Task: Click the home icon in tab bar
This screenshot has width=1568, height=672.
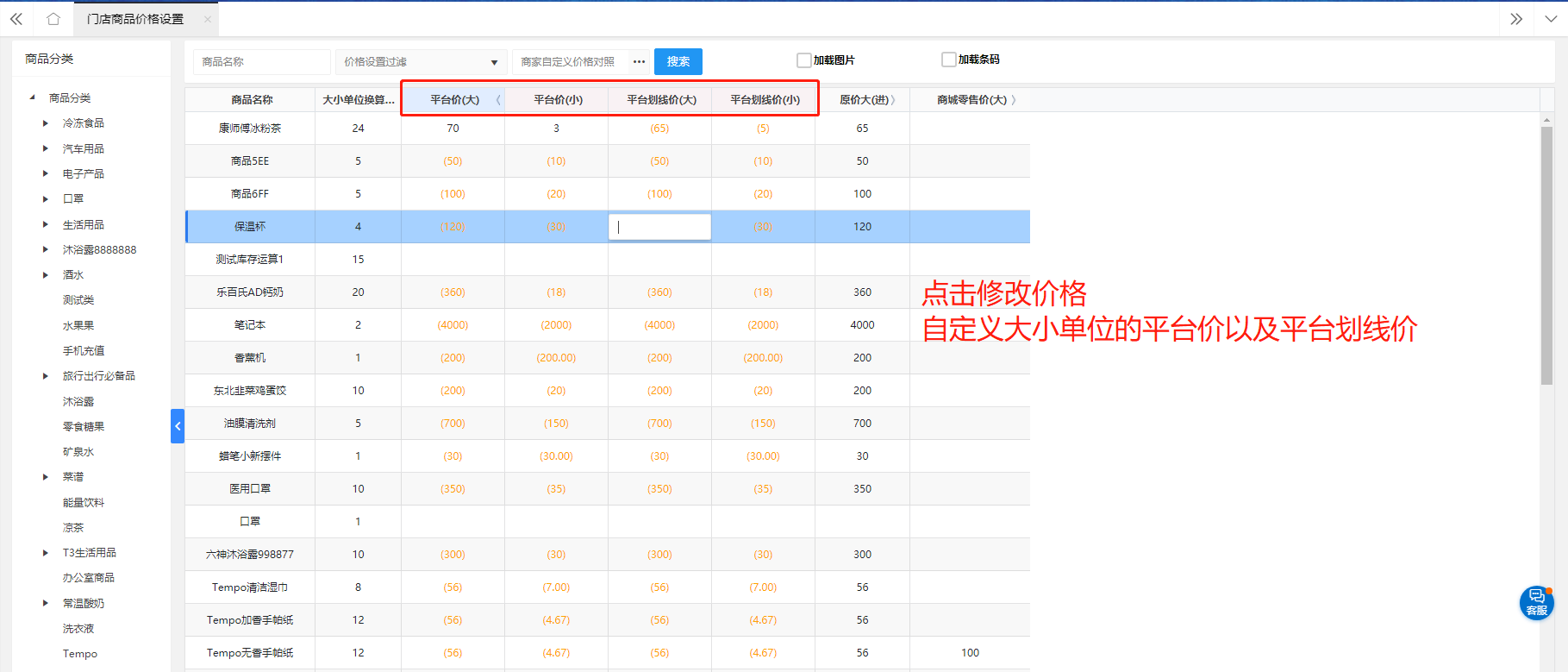Action: point(53,19)
